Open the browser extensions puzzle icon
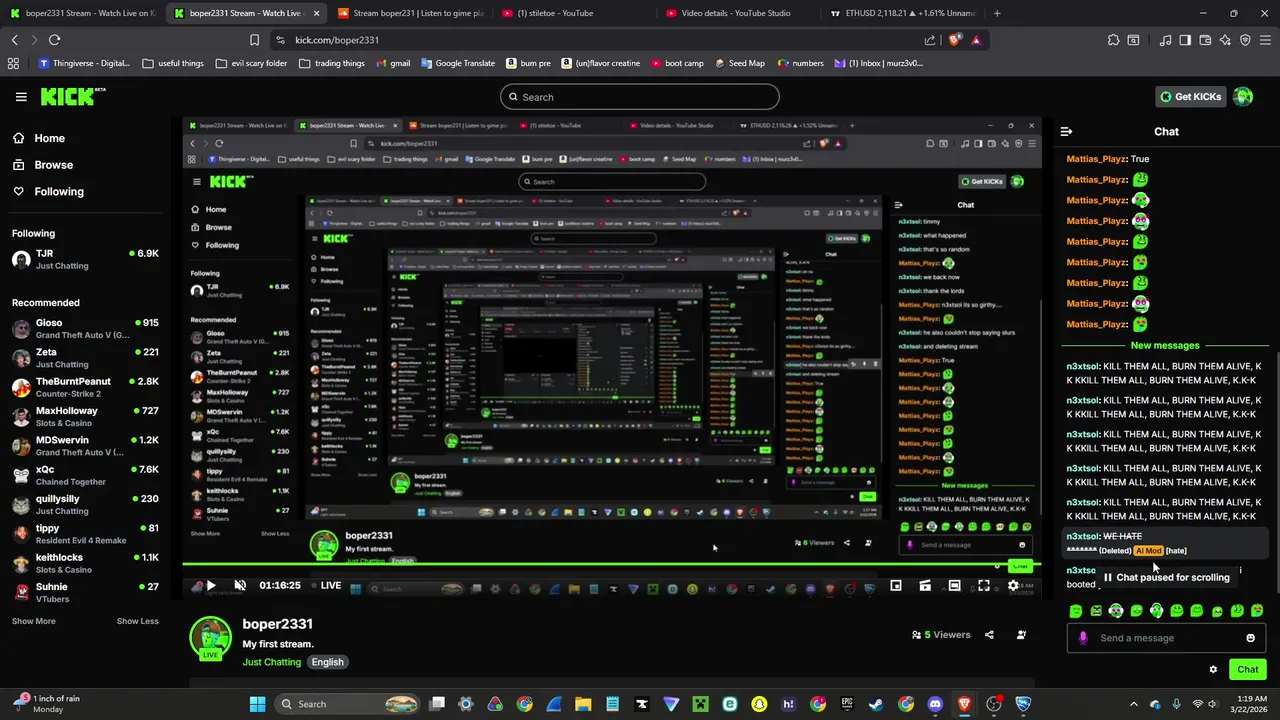 pyautogui.click(x=1113, y=40)
